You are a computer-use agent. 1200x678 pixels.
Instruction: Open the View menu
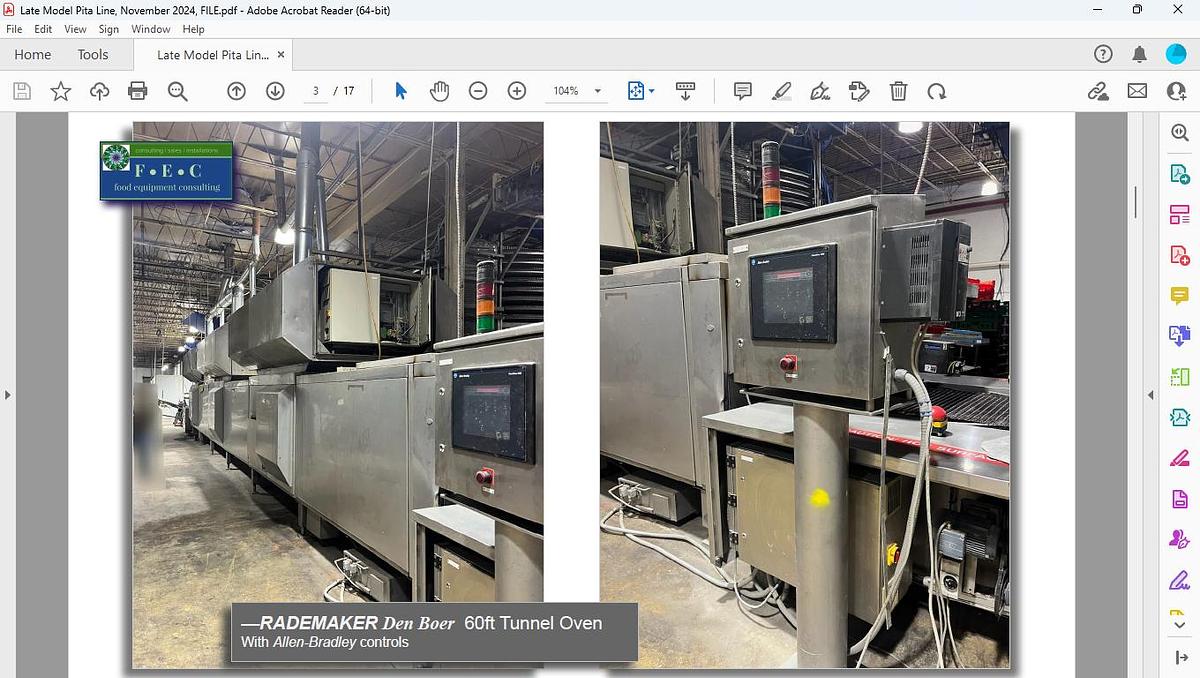(75, 29)
